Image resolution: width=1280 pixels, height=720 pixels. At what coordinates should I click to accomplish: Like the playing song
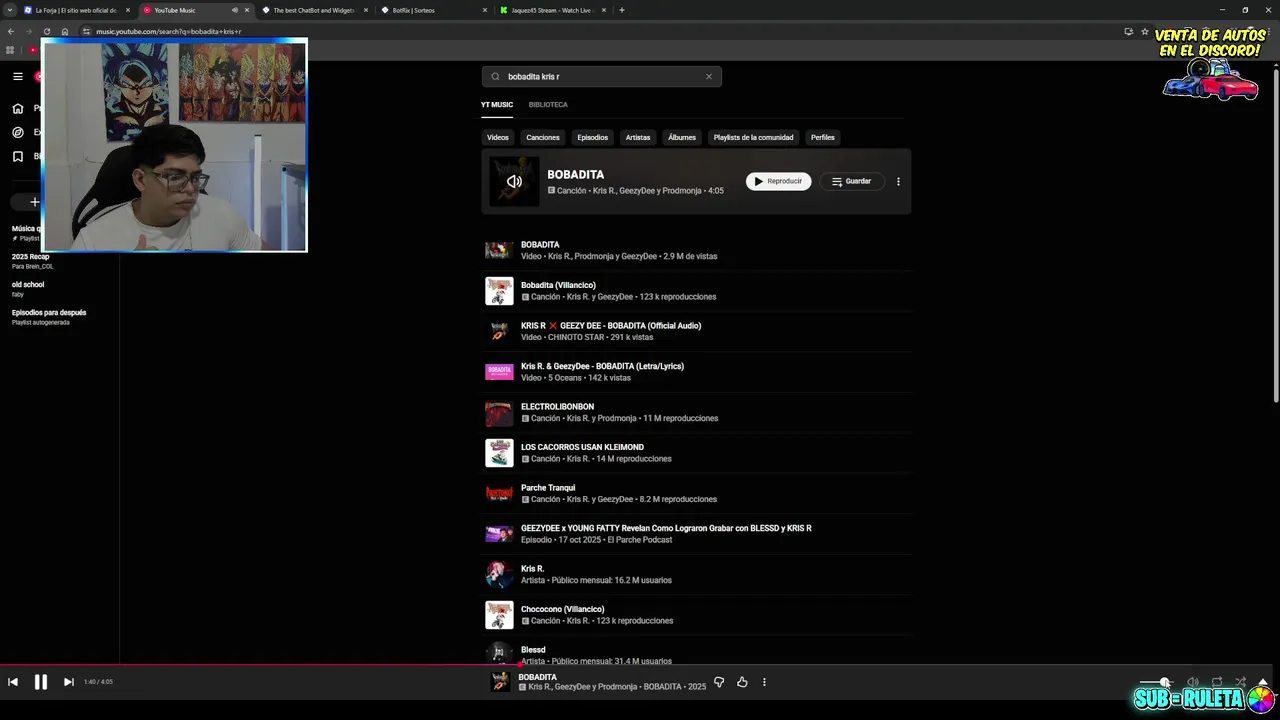742,682
